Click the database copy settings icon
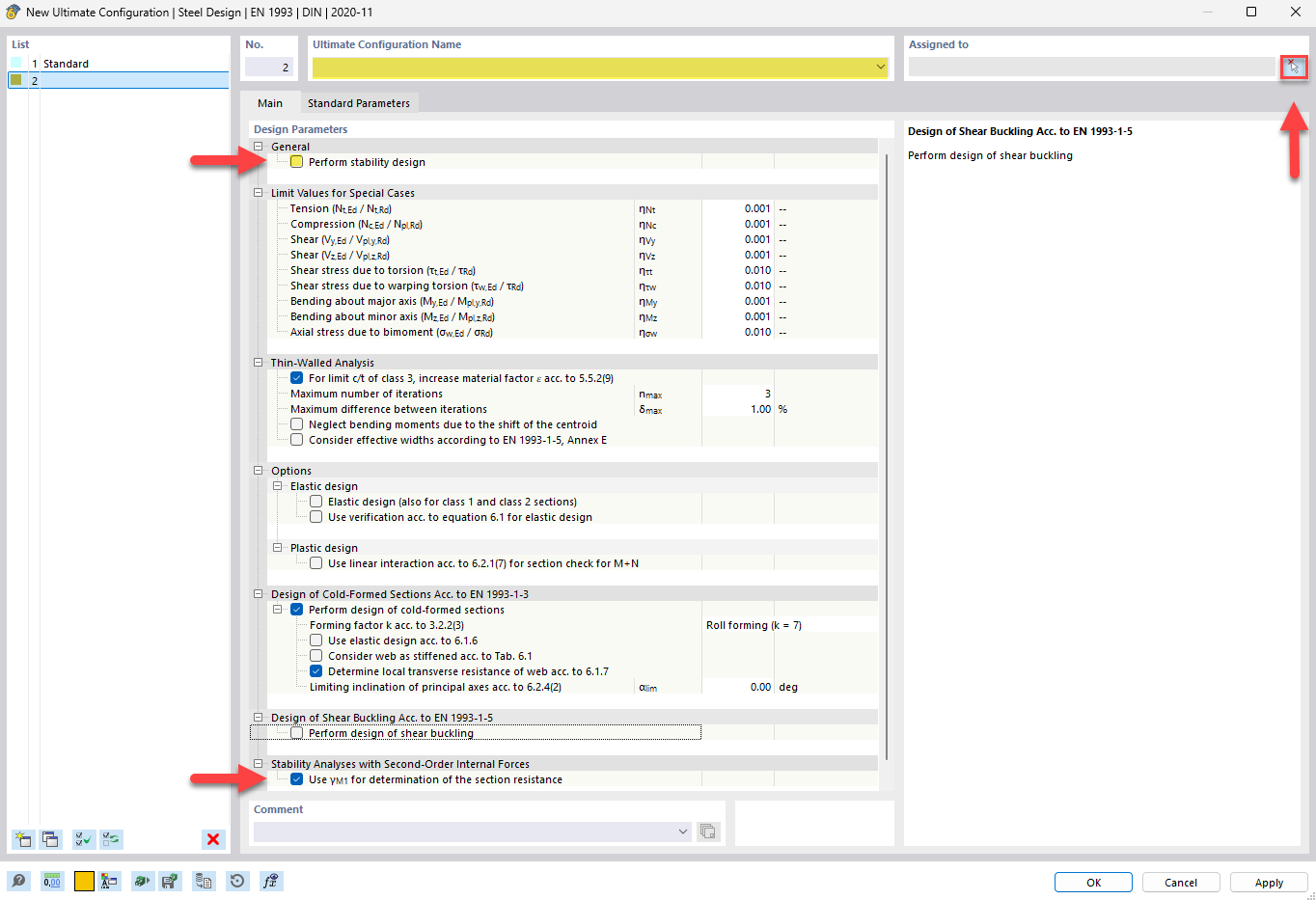This screenshot has height=900, width=1316. click(x=204, y=881)
